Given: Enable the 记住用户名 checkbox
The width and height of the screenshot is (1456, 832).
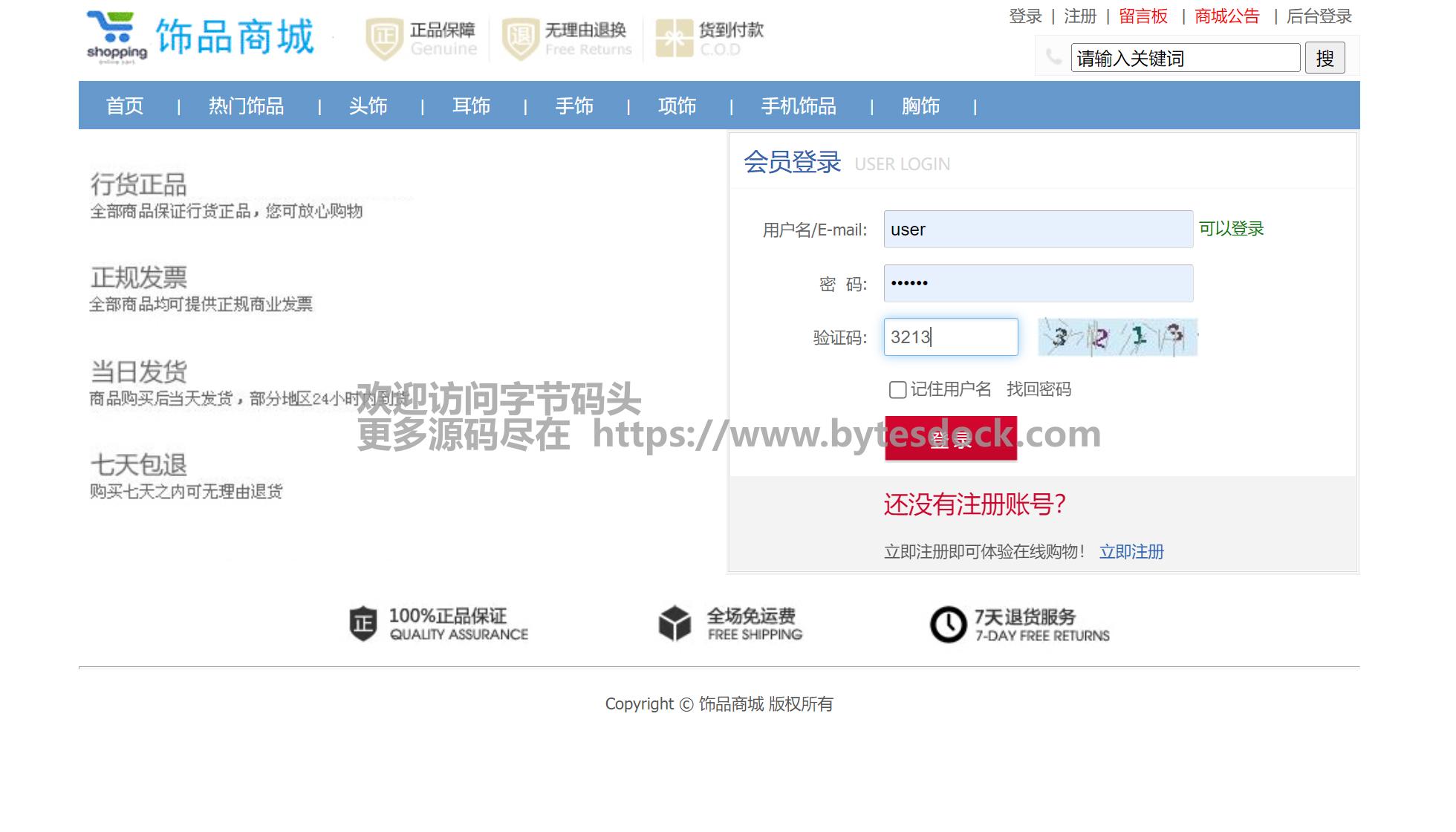Looking at the screenshot, I should pyautogui.click(x=897, y=390).
